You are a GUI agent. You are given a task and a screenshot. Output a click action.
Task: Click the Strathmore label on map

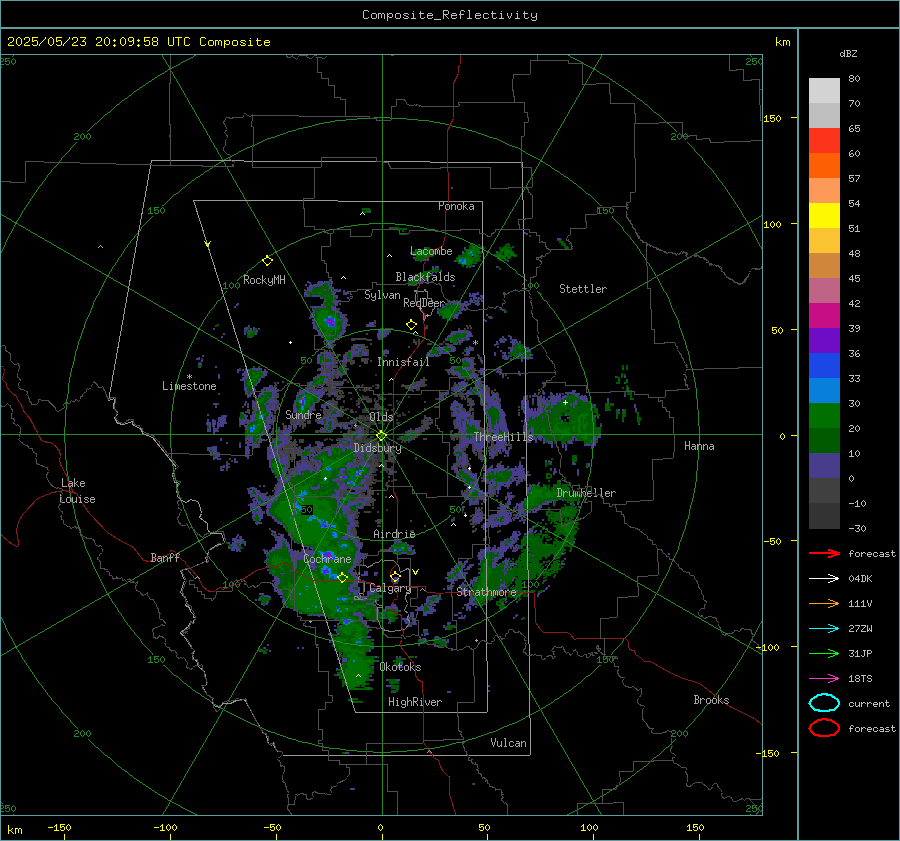pyautogui.click(x=486, y=592)
